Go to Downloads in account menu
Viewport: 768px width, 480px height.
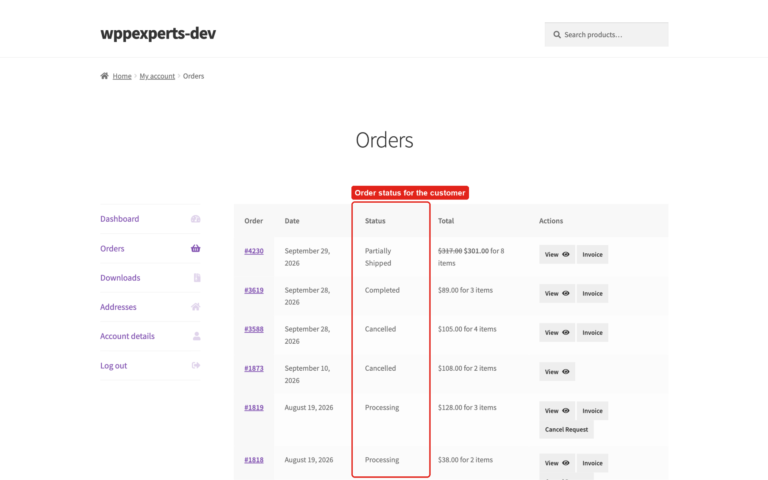point(120,278)
